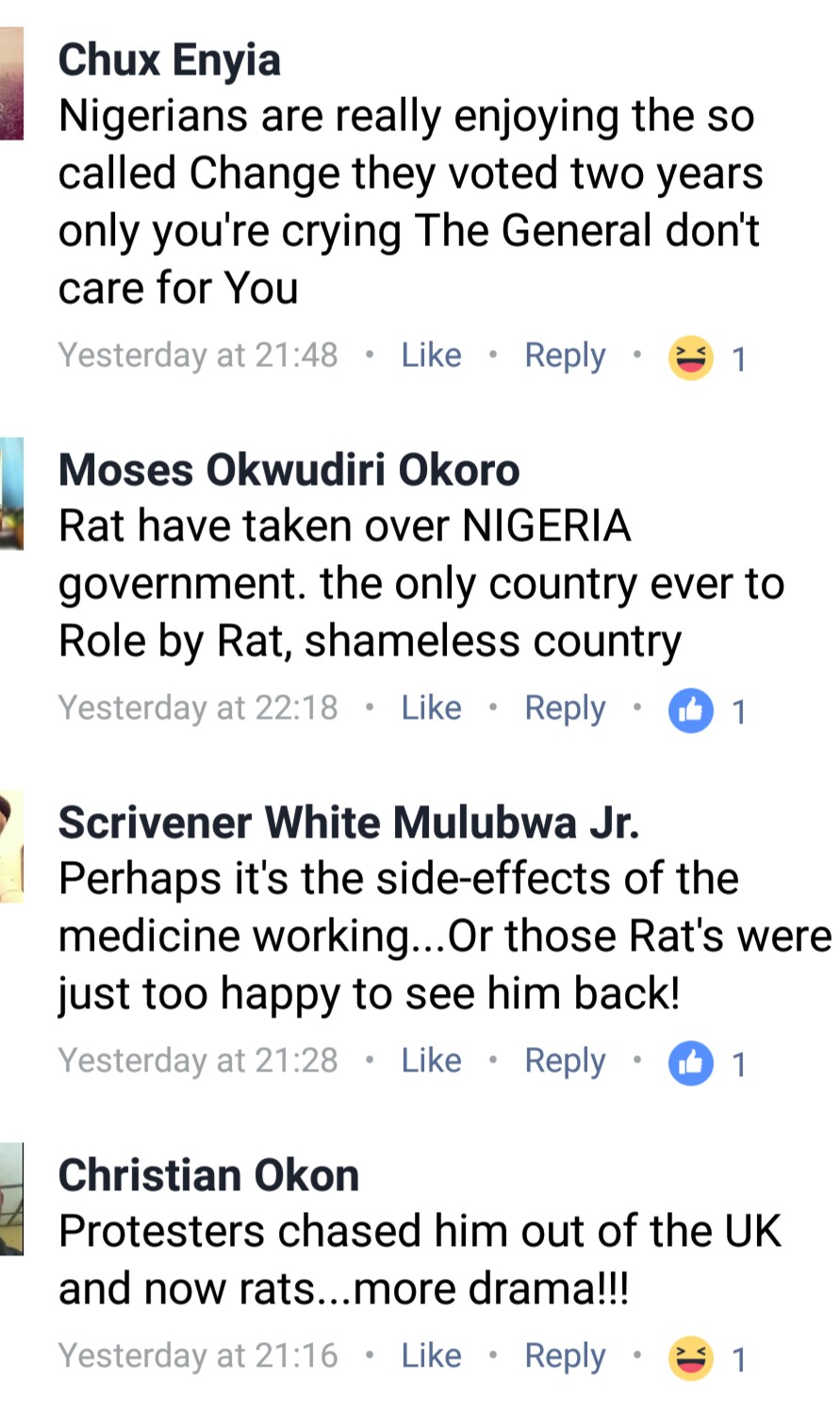Reply to Scrivener White Mulubwa Jr.'s comment
Viewport: 840px width, 1427px height.
(565, 1061)
